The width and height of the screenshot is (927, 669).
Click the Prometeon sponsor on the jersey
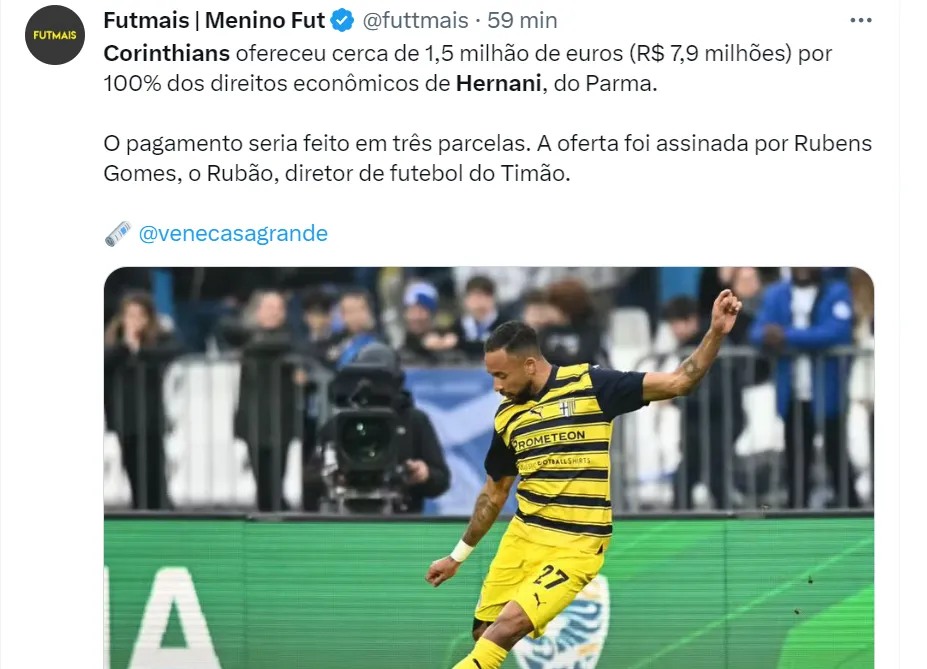tap(549, 439)
